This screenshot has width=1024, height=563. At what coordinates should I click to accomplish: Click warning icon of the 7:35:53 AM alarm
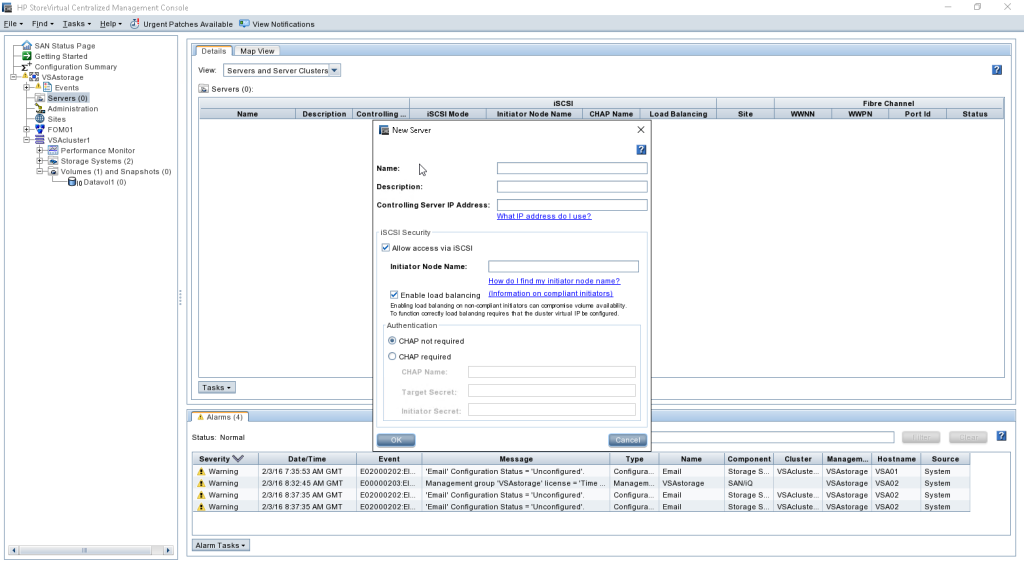click(201, 472)
